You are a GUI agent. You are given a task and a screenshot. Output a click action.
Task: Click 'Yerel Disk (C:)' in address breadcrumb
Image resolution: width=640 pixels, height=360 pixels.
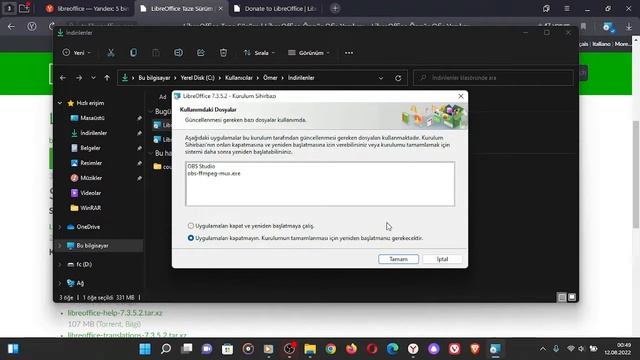[x=198, y=78]
